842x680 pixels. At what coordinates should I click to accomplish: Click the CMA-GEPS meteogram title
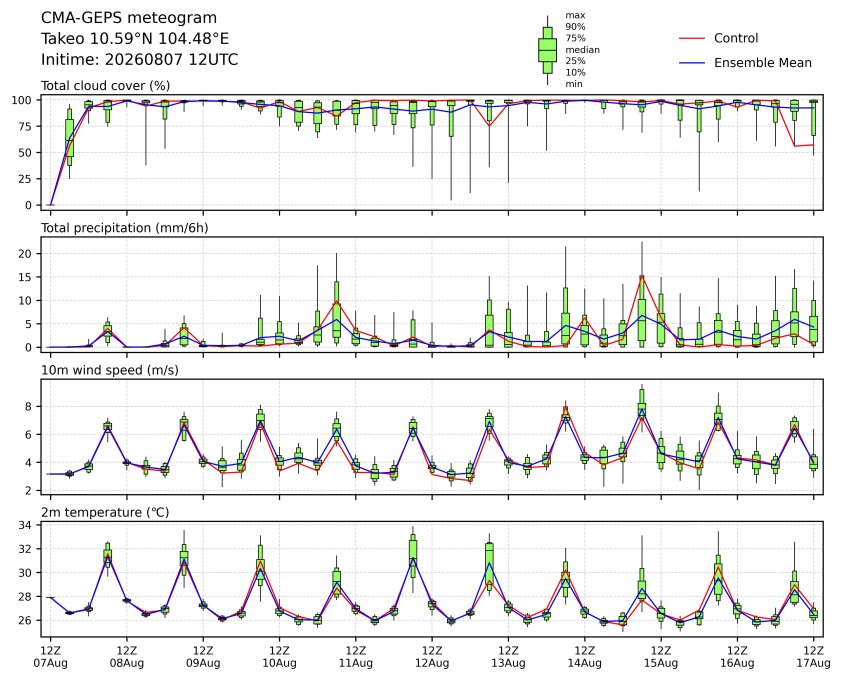pos(129,18)
